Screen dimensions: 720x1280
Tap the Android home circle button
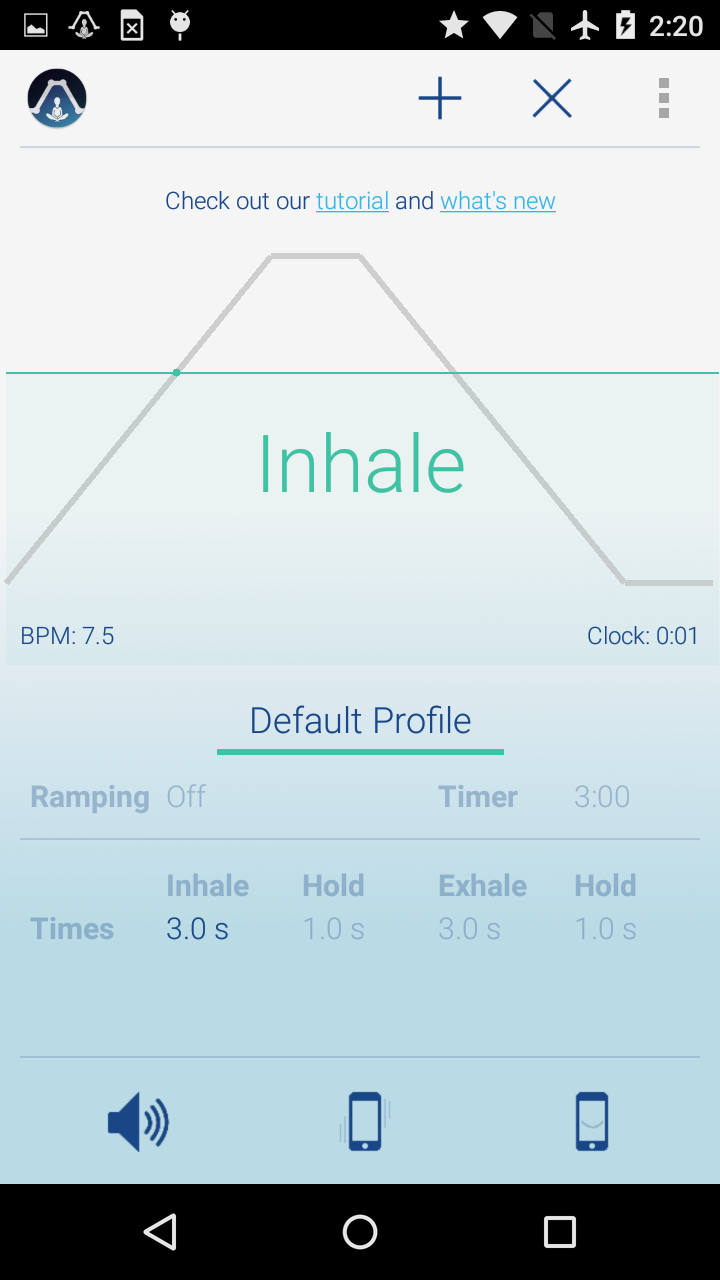pos(360,1232)
